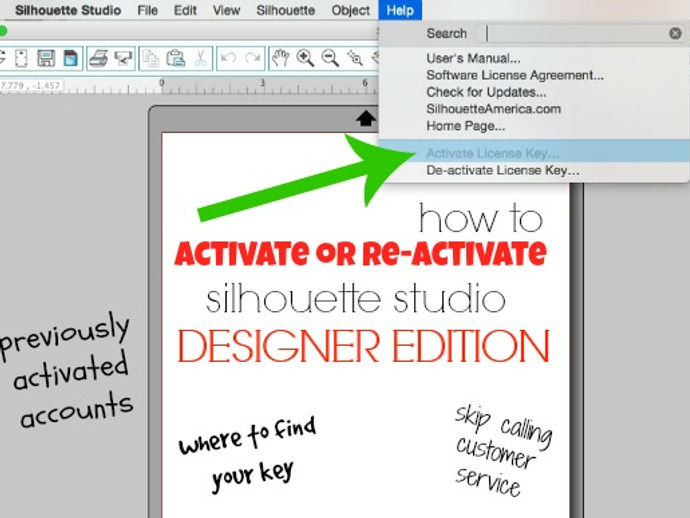The width and height of the screenshot is (690, 518).
Task: Select the 'DESIGNER EDITION' text on canvas
Action: (363, 346)
